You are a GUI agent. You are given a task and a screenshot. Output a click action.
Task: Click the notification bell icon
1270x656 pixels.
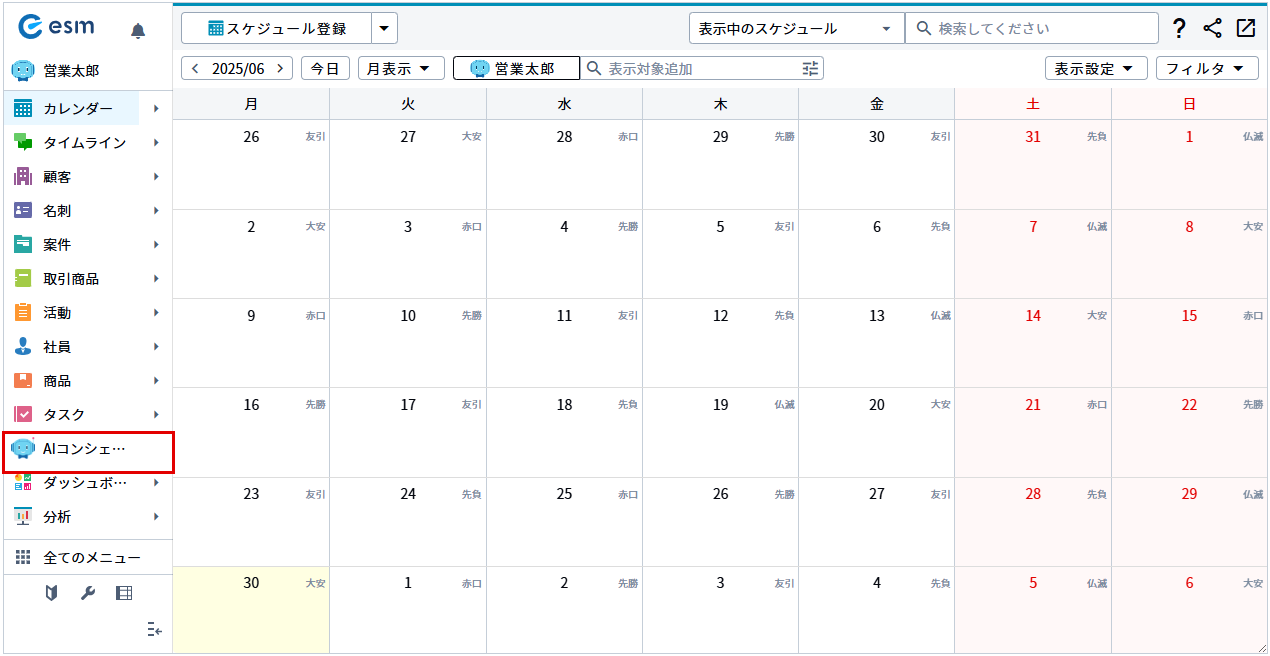pyautogui.click(x=138, y=31)
